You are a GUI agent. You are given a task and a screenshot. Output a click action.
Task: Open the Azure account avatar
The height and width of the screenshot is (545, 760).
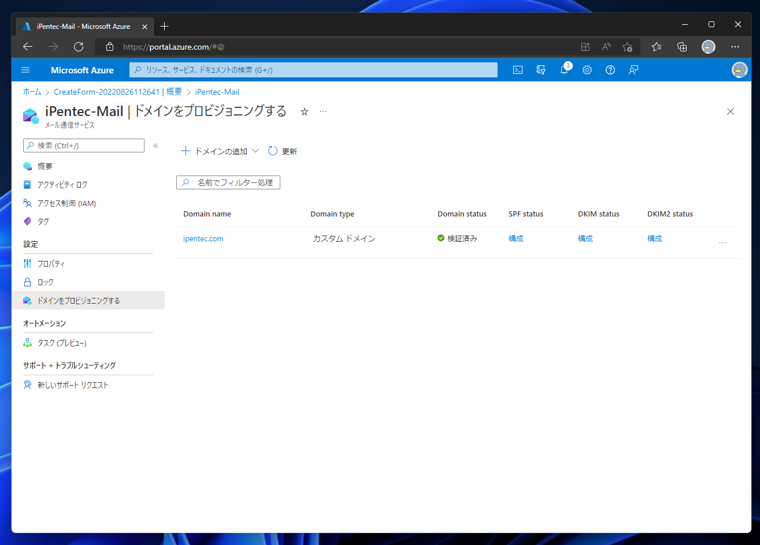(739, 70)
